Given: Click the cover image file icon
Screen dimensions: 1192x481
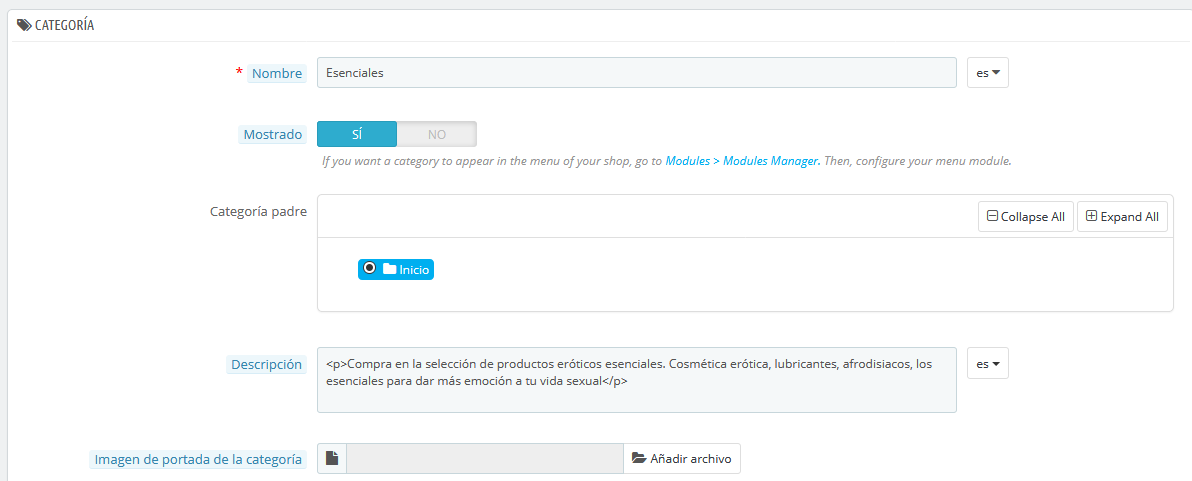Looking at the screenshot, I should tap(331, 459).
